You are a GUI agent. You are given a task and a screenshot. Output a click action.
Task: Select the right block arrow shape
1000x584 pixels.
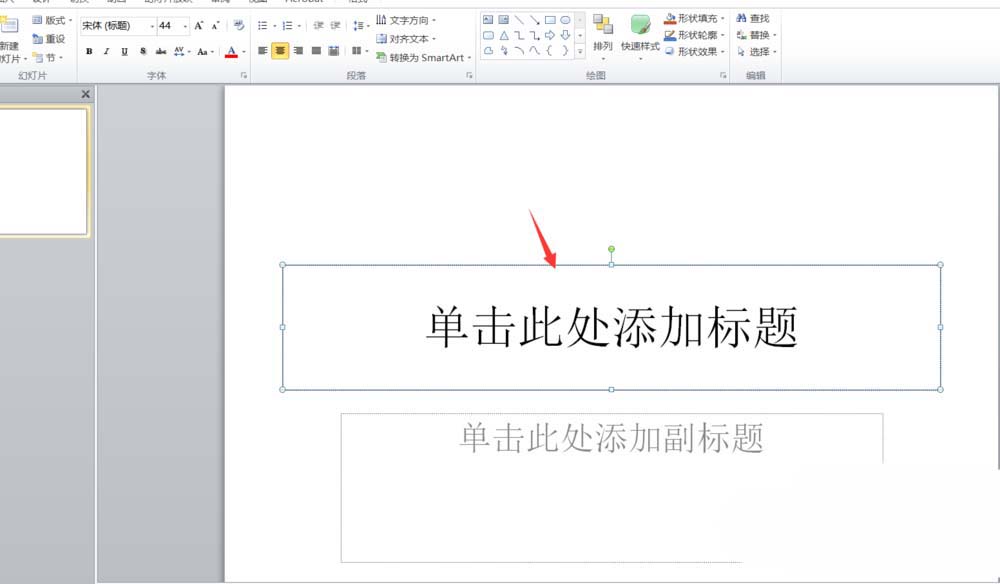[x=550, y=35]
